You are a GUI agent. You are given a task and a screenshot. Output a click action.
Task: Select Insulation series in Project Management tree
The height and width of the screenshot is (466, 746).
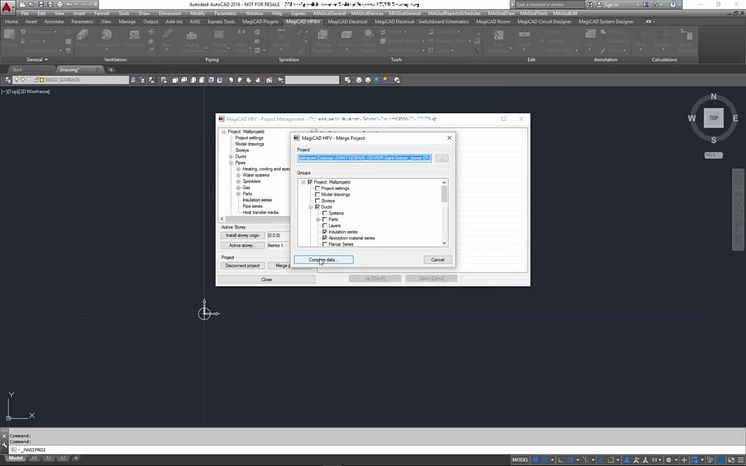click(257, 200)
